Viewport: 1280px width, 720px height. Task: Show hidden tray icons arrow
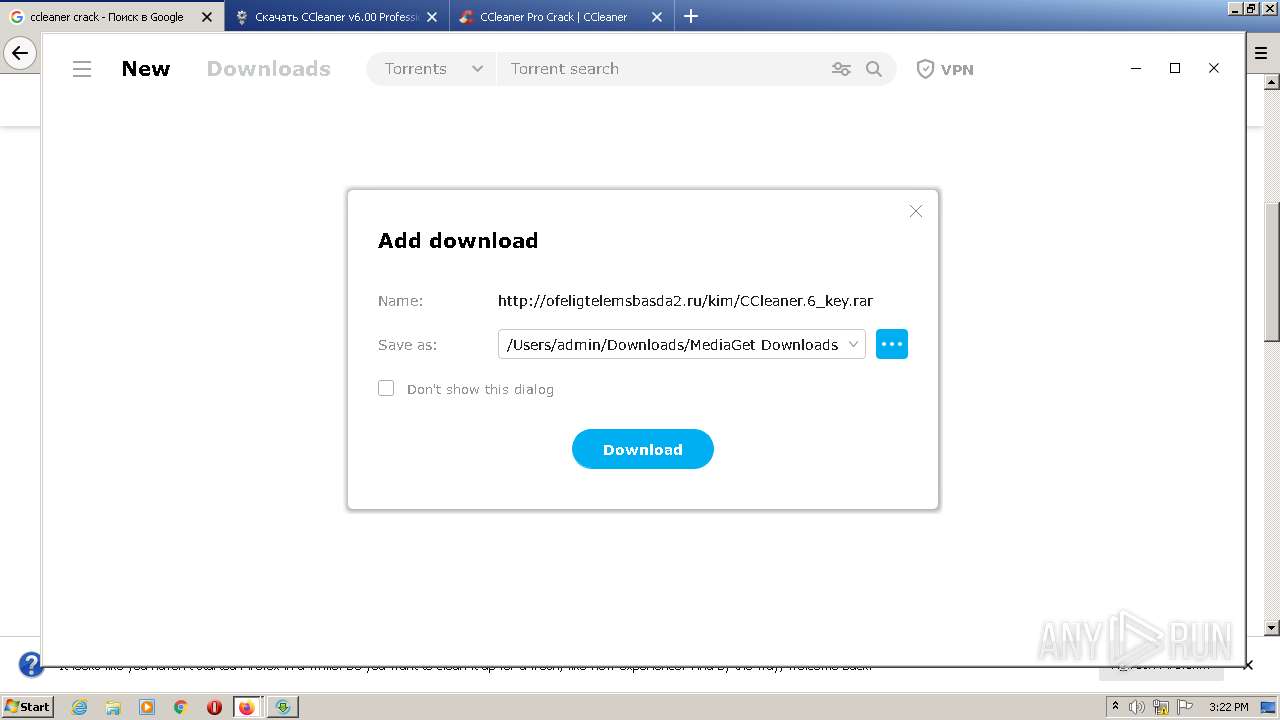coord(1116,707)
